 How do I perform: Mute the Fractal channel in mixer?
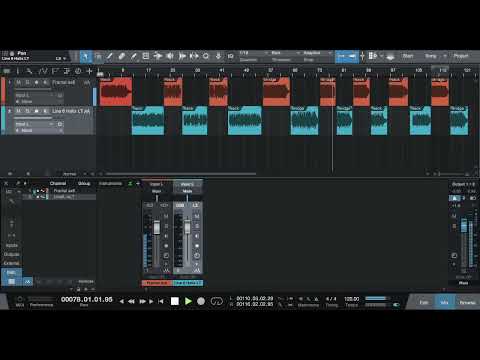166,216
